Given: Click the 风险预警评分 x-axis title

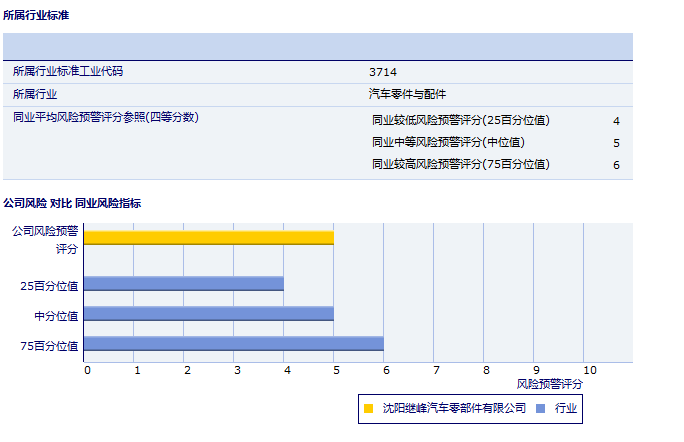Looking at the screenshot, I should (549, 384).
